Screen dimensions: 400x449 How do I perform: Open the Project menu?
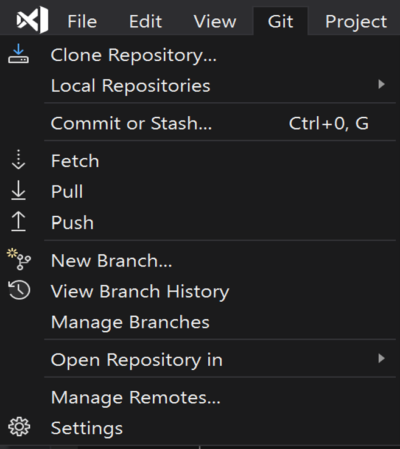point(356,22)
